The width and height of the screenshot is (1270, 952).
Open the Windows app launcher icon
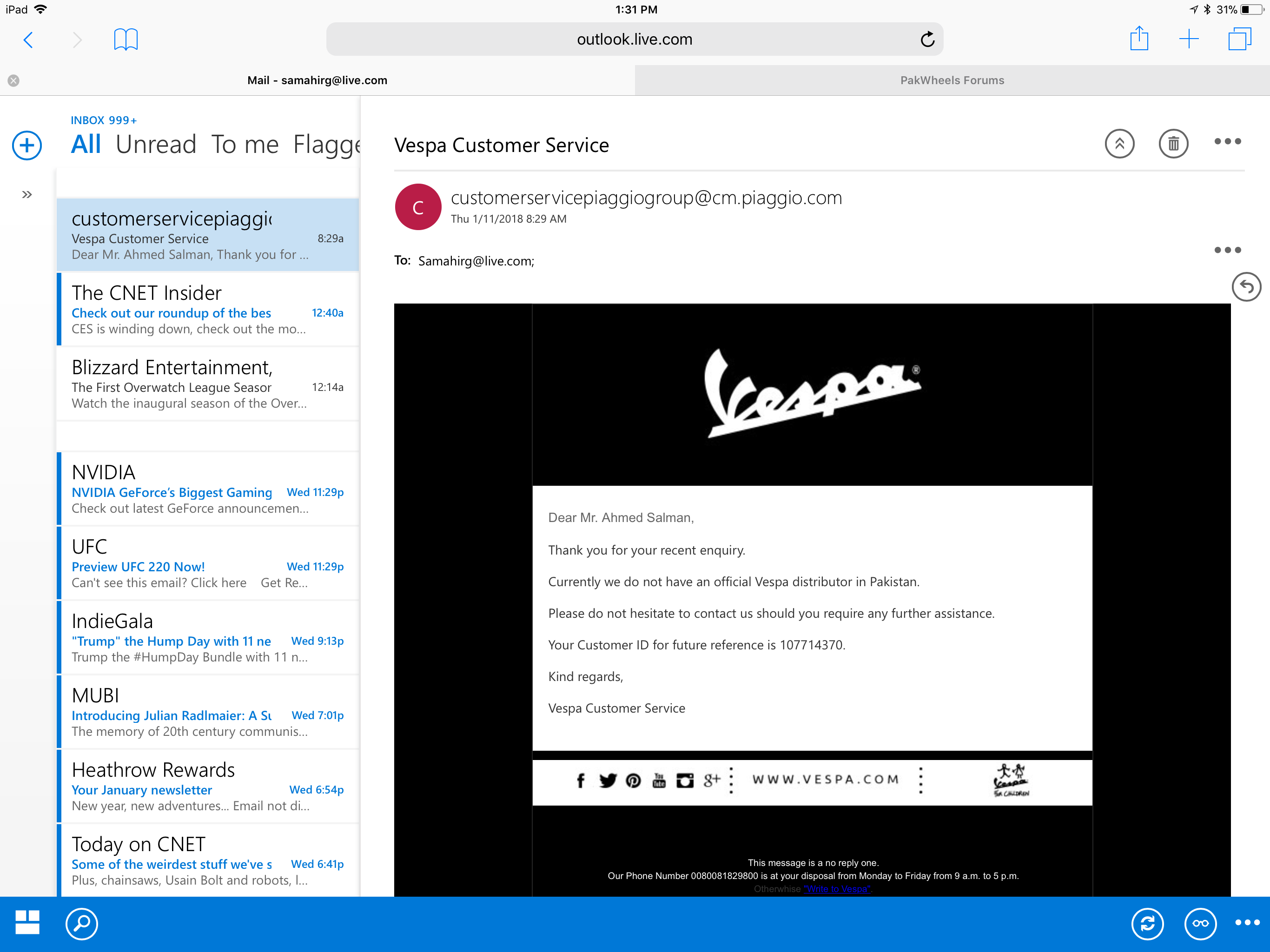tap(27, 923)
